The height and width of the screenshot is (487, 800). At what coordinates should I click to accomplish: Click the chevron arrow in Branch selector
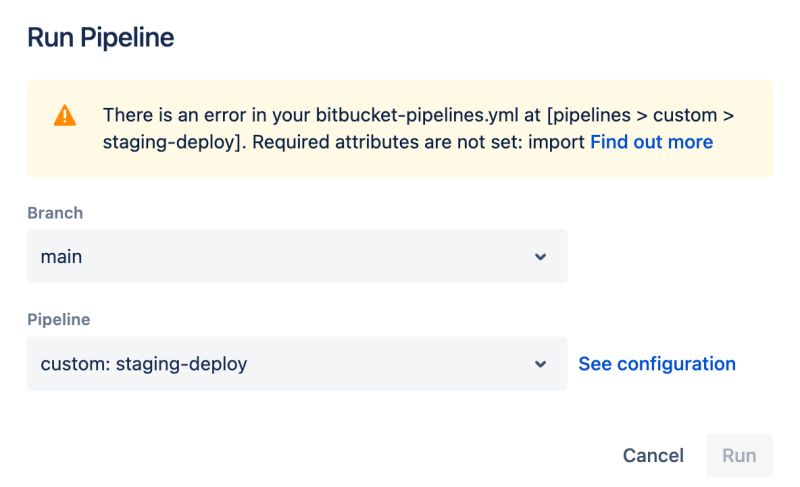(540, 257)
